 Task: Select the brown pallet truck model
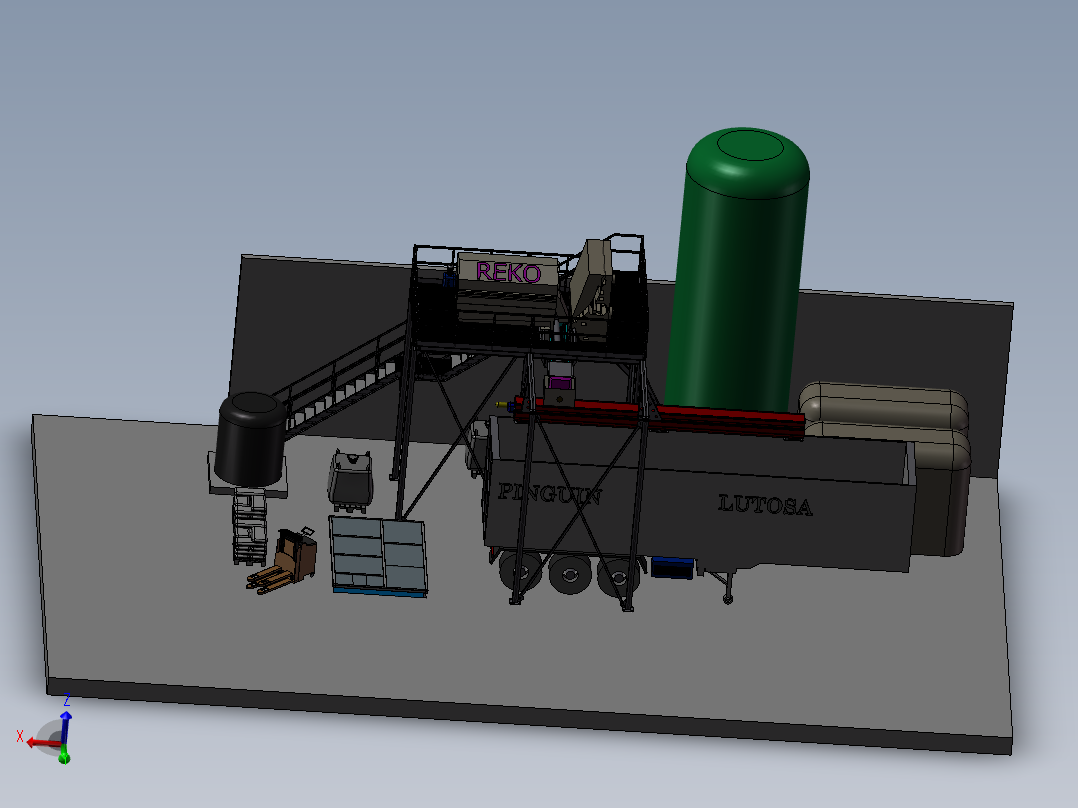283,560
